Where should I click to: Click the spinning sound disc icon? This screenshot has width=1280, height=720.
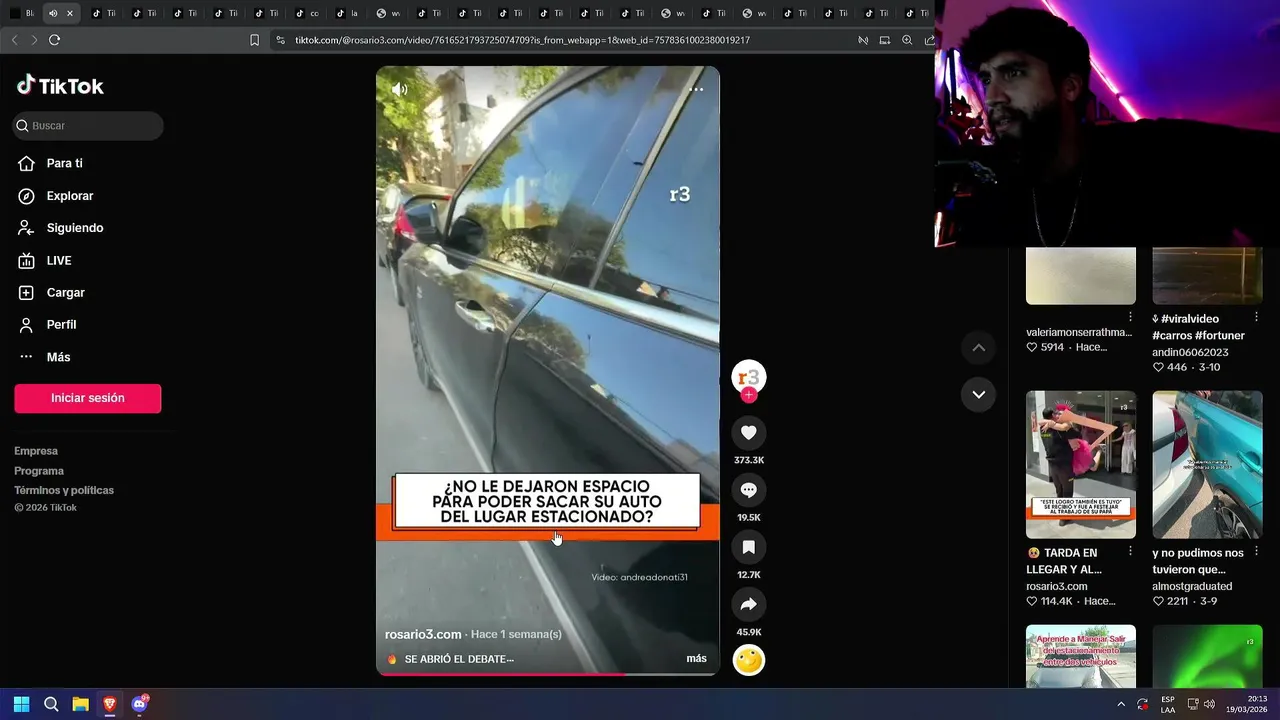(749, 660)
